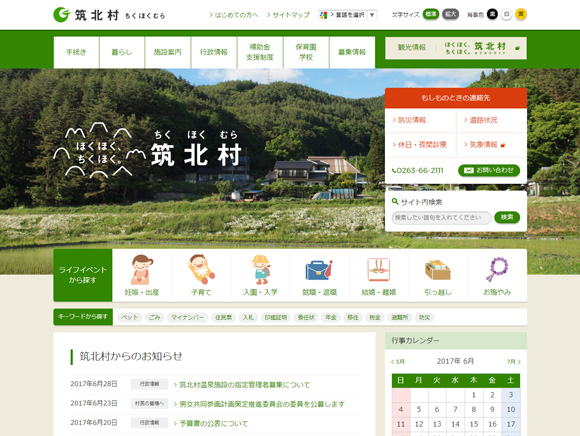Select the 移住 keyword tag
This screenshot has height=436, width=580.
coord(353,317)
